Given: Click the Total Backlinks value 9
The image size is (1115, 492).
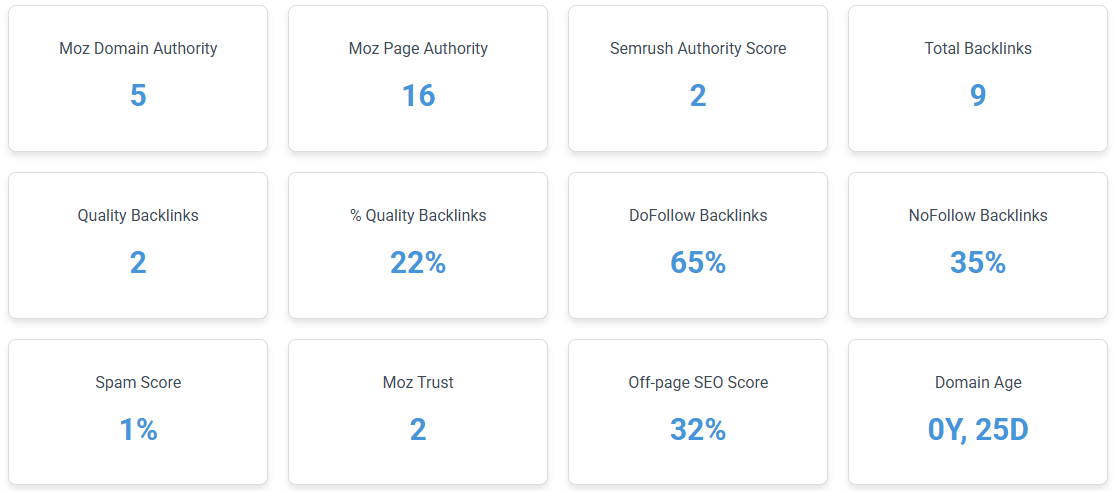Looking at the screenshot, I should tap(978, 96).
